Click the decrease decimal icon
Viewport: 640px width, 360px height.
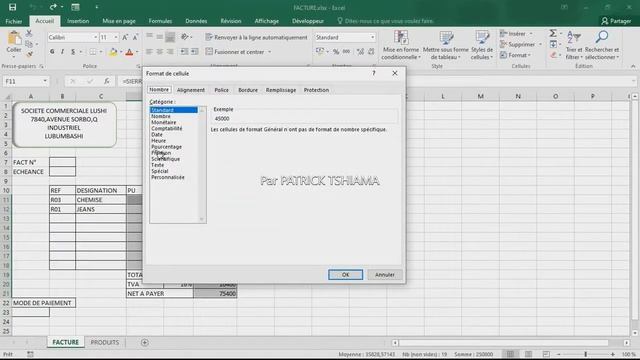371,52
